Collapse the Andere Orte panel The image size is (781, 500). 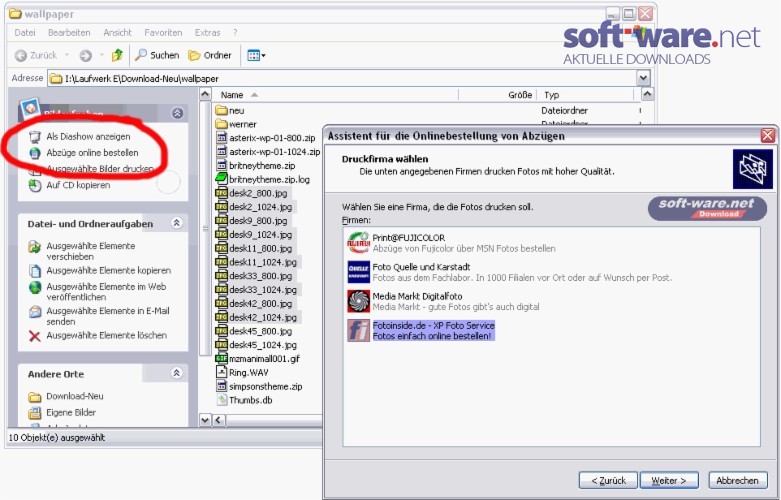176,373
